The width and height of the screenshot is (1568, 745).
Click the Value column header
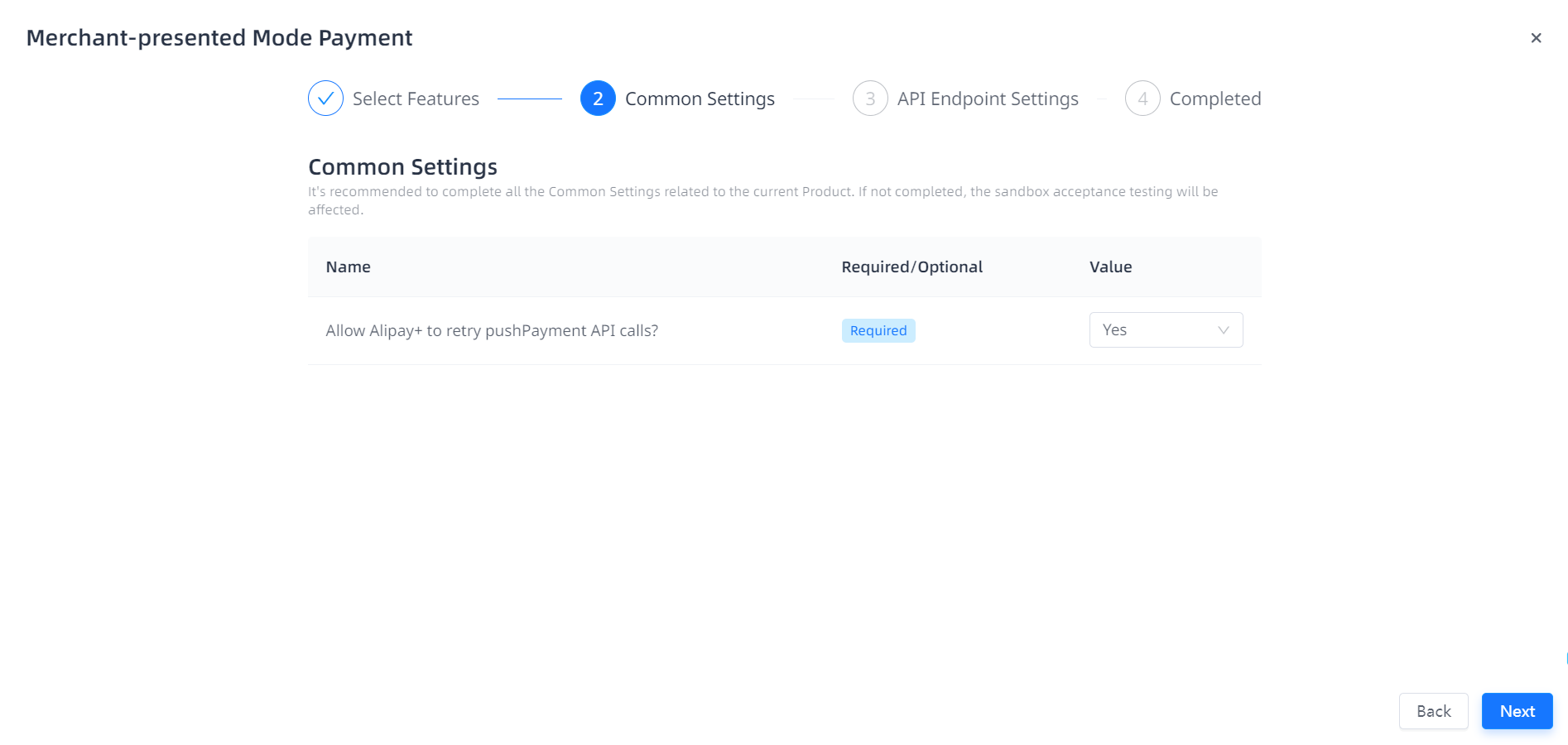point(1110,267)
